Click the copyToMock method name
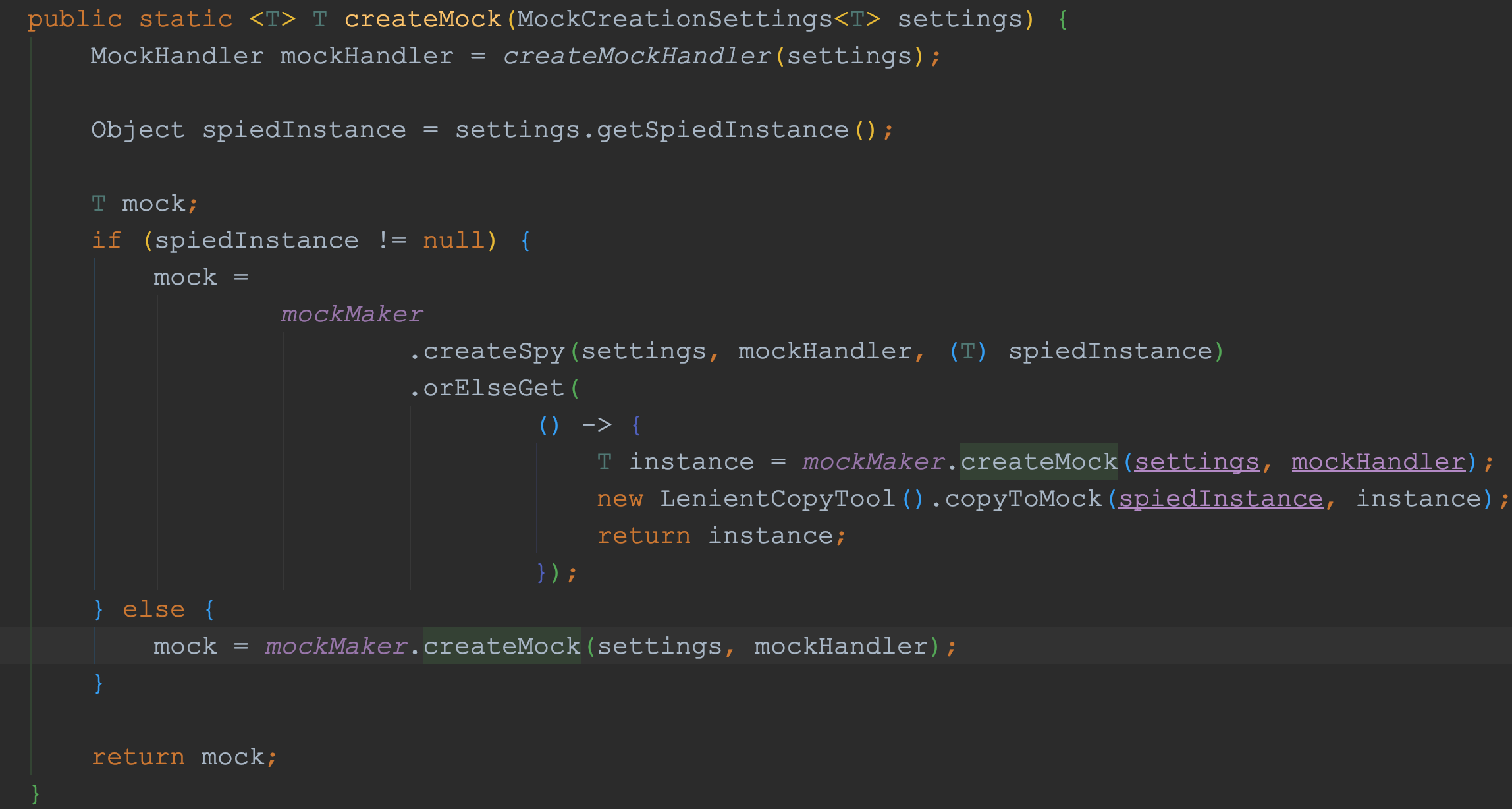The height and width of the screenshot is (809, 1512). pyautogui.click(x=1023, y=499)
